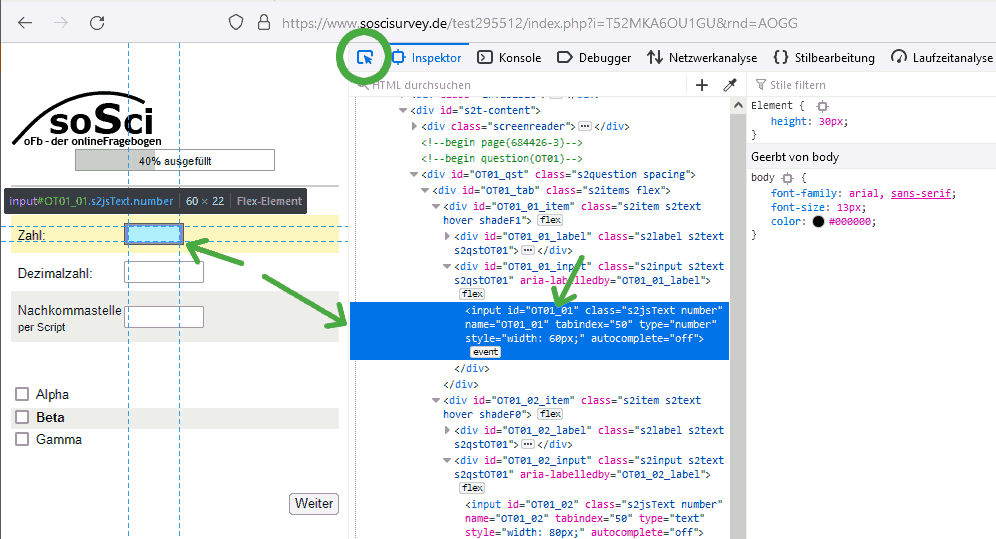The image size is (996, 539).
Task: Collapse the OT01_02_item div node
Action: coord(436,401)
